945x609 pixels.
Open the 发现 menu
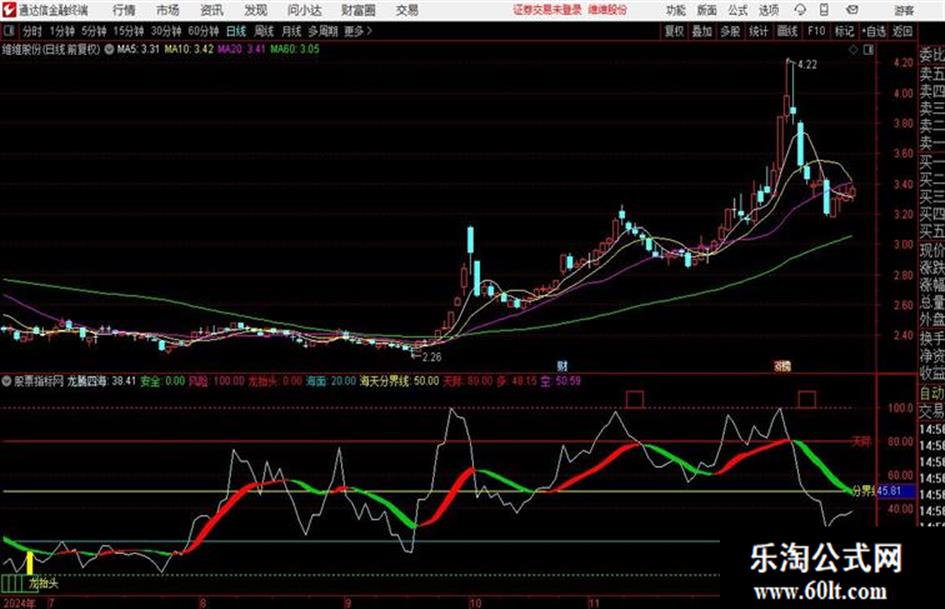pyautogui.click(x=256, y=10)
